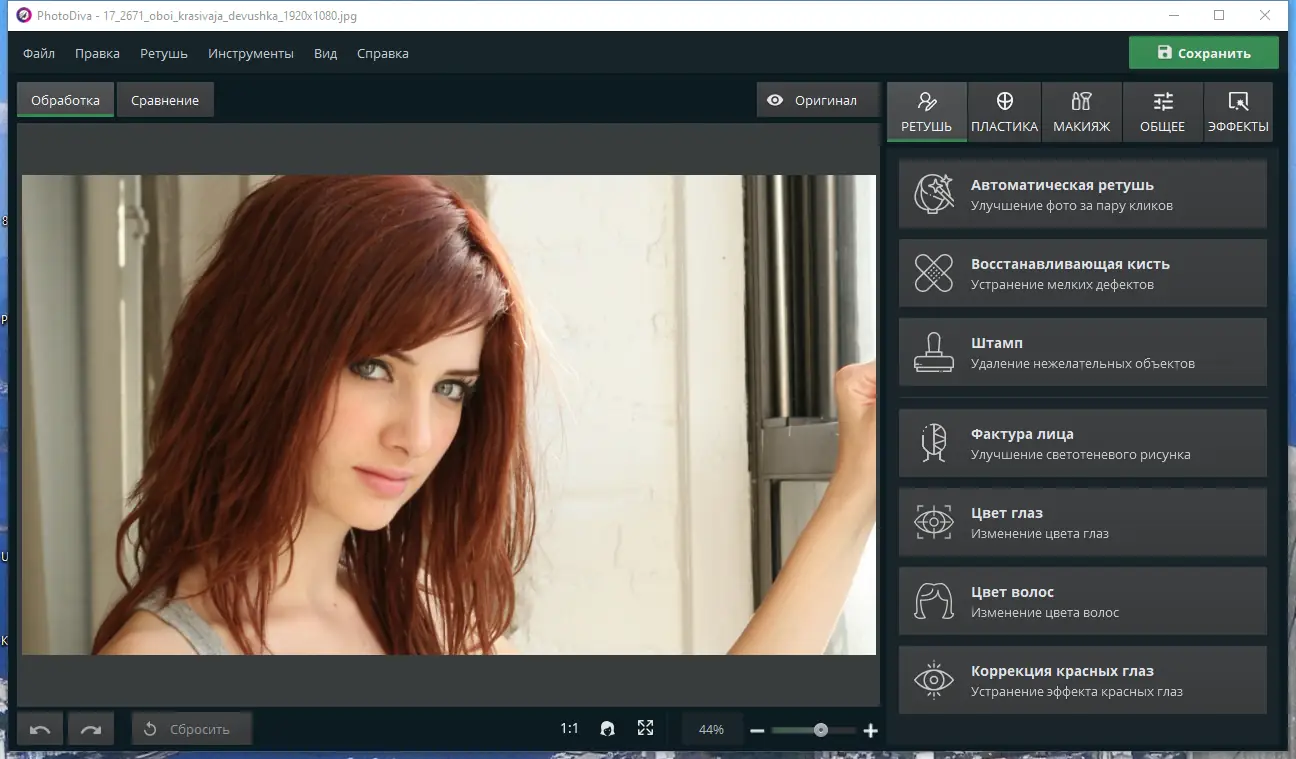Select the Штамп stamp tool icon

pos(933,351)
